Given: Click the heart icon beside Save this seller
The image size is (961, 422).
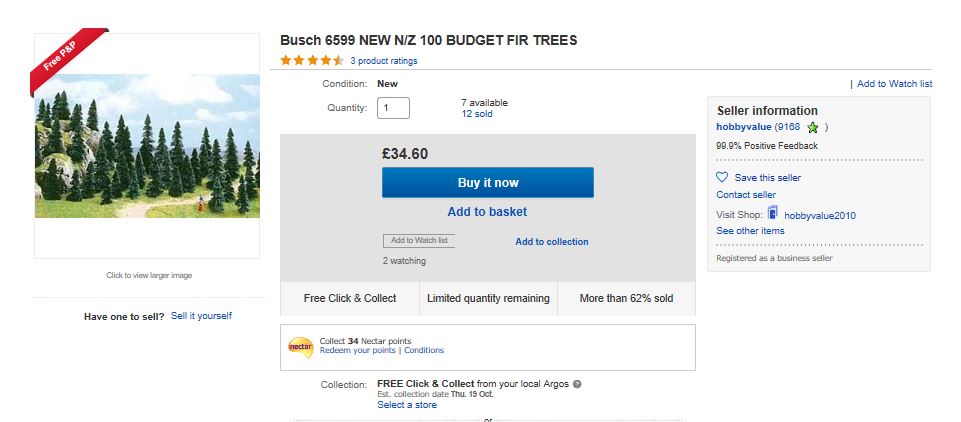Looking at the screenshot, I should click(723, 177).
